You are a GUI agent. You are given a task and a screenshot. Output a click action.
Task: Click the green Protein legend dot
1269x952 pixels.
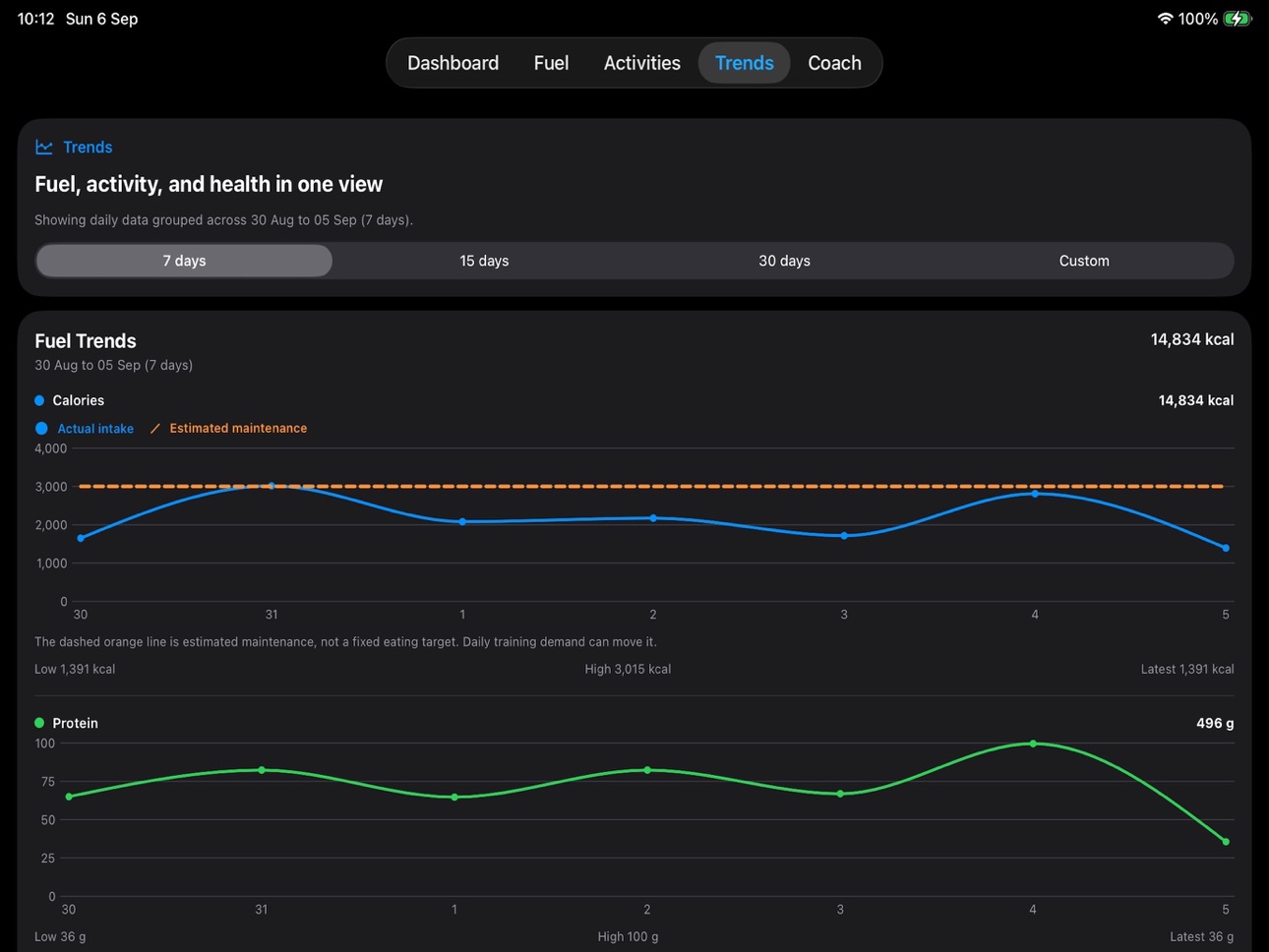pos(39,723)
